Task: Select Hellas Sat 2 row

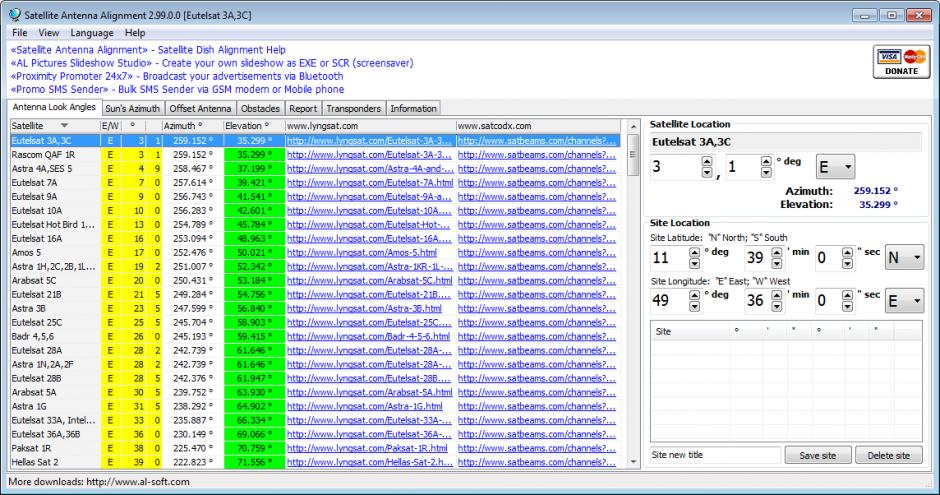Action: coord(315,462)
